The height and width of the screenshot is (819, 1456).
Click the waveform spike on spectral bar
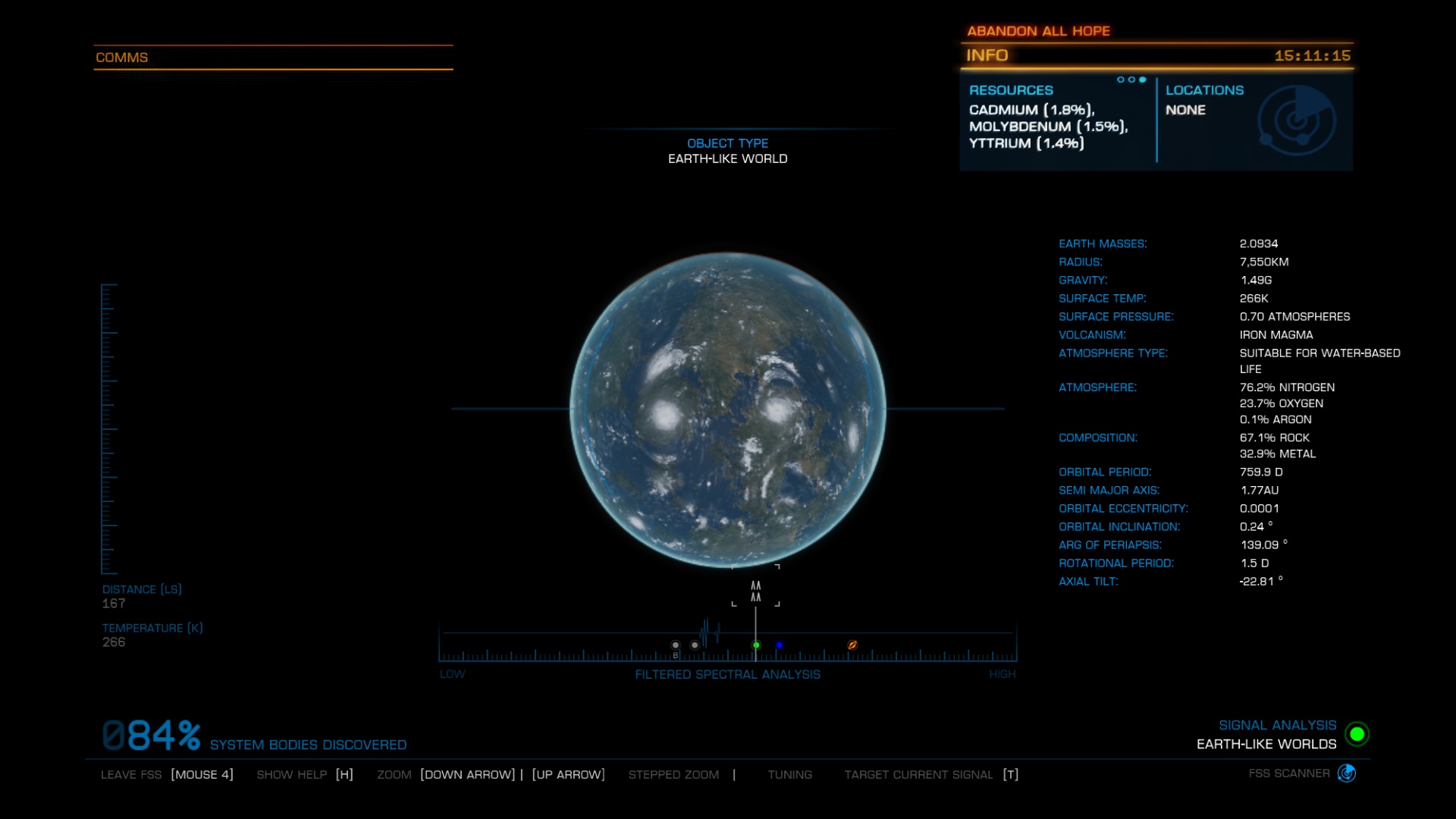(x=710, y=632)
